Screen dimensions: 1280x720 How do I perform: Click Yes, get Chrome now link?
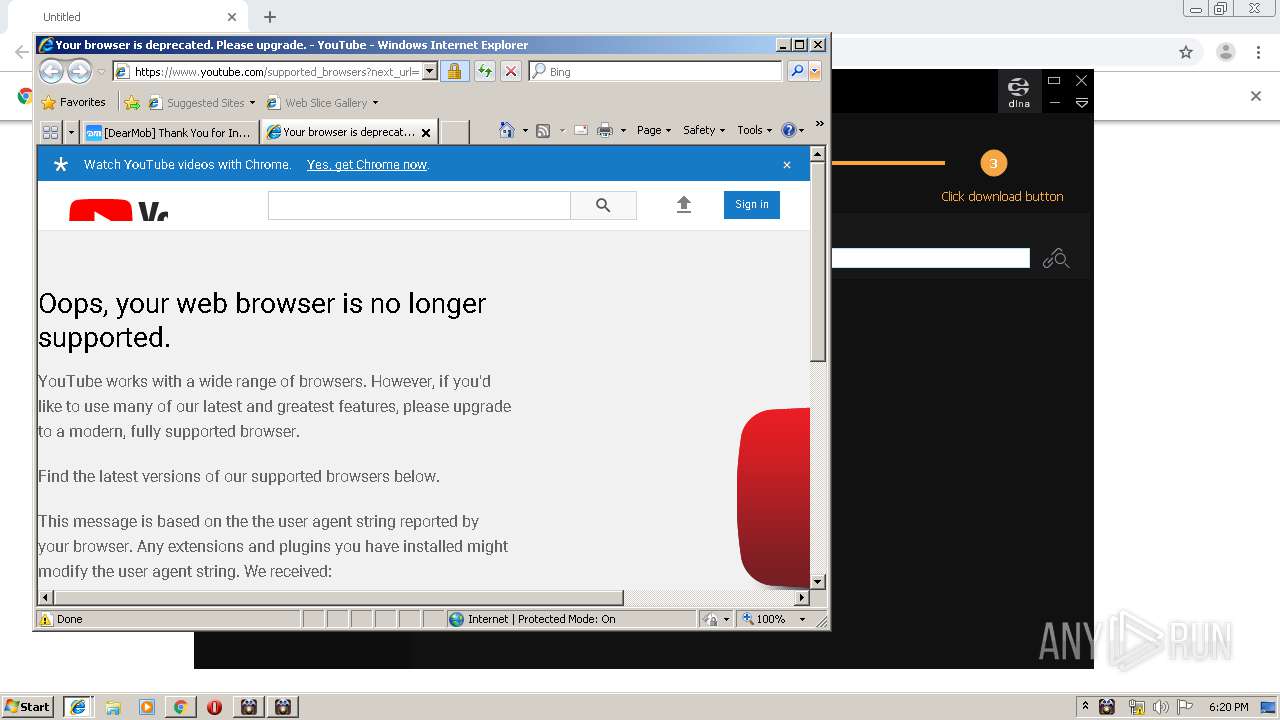(x=367, y=165)
